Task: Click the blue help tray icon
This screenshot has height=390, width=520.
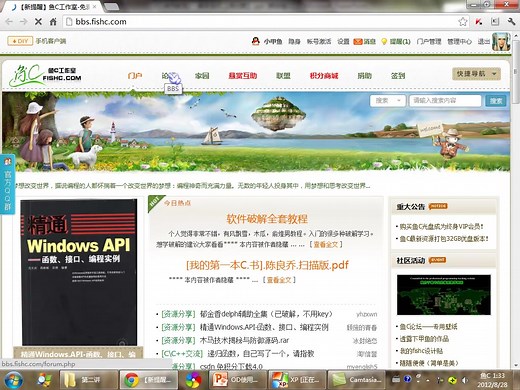Action: (x=407, y=379)
